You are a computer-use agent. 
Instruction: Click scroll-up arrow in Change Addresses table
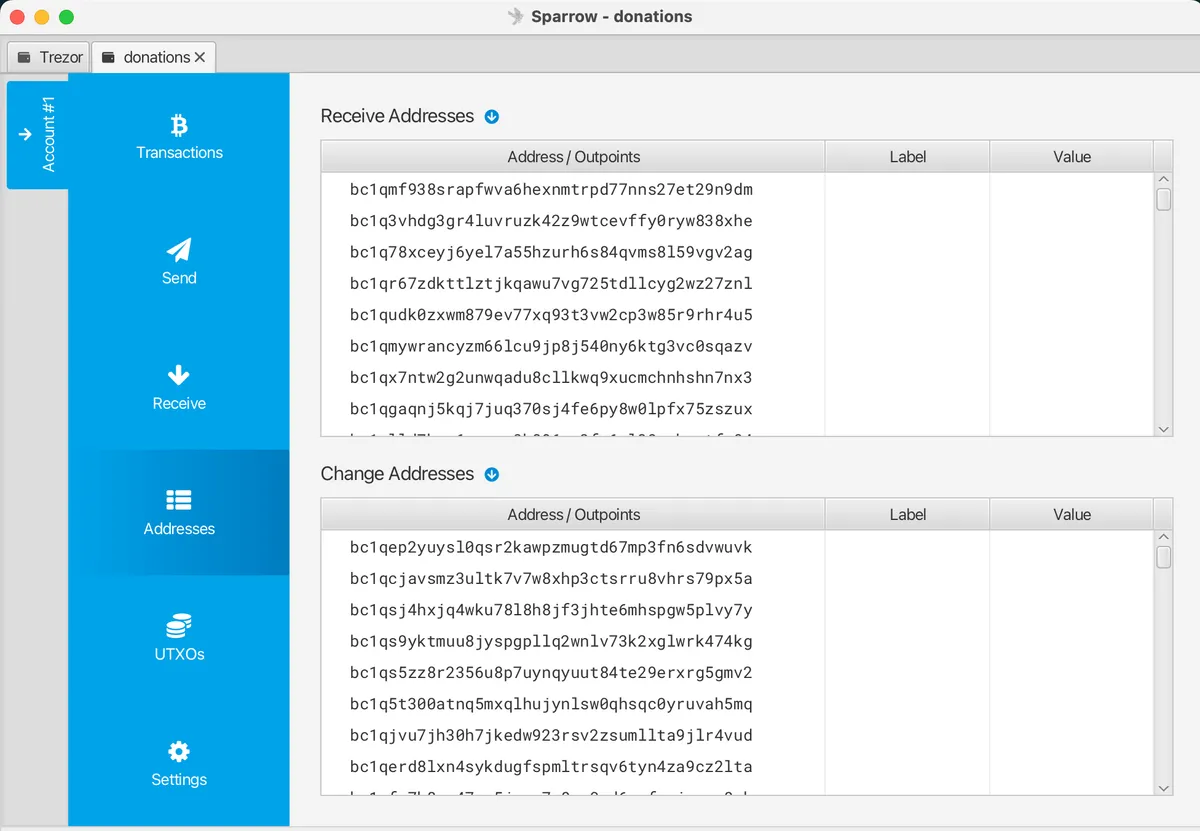[1163, 538]
